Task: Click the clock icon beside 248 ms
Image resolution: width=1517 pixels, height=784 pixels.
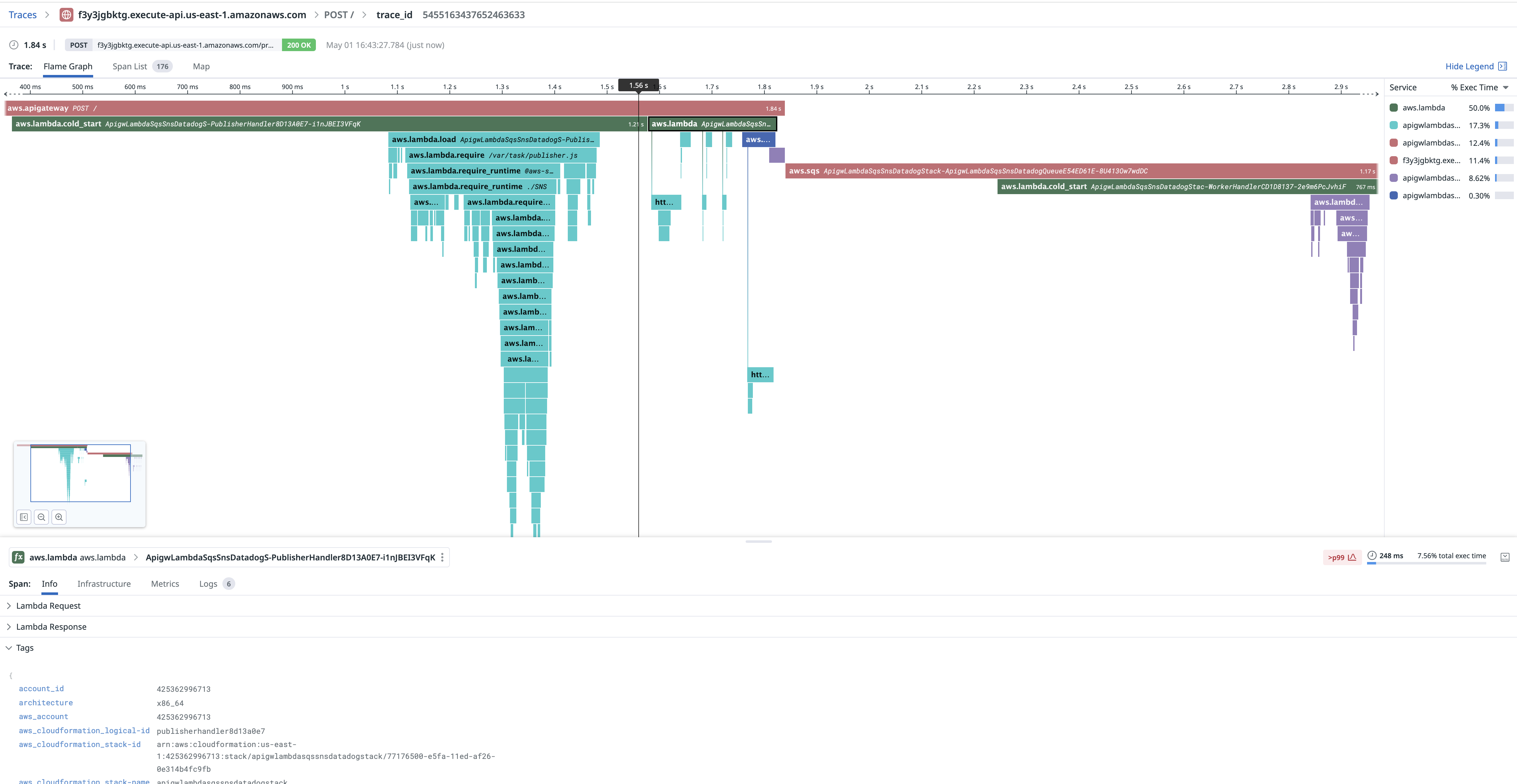Action: (1371, 556)
